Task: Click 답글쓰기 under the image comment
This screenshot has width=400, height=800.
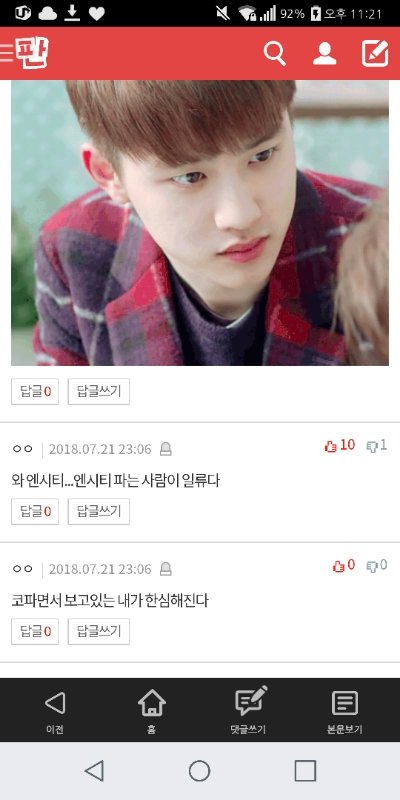Action: coord(98,391)
